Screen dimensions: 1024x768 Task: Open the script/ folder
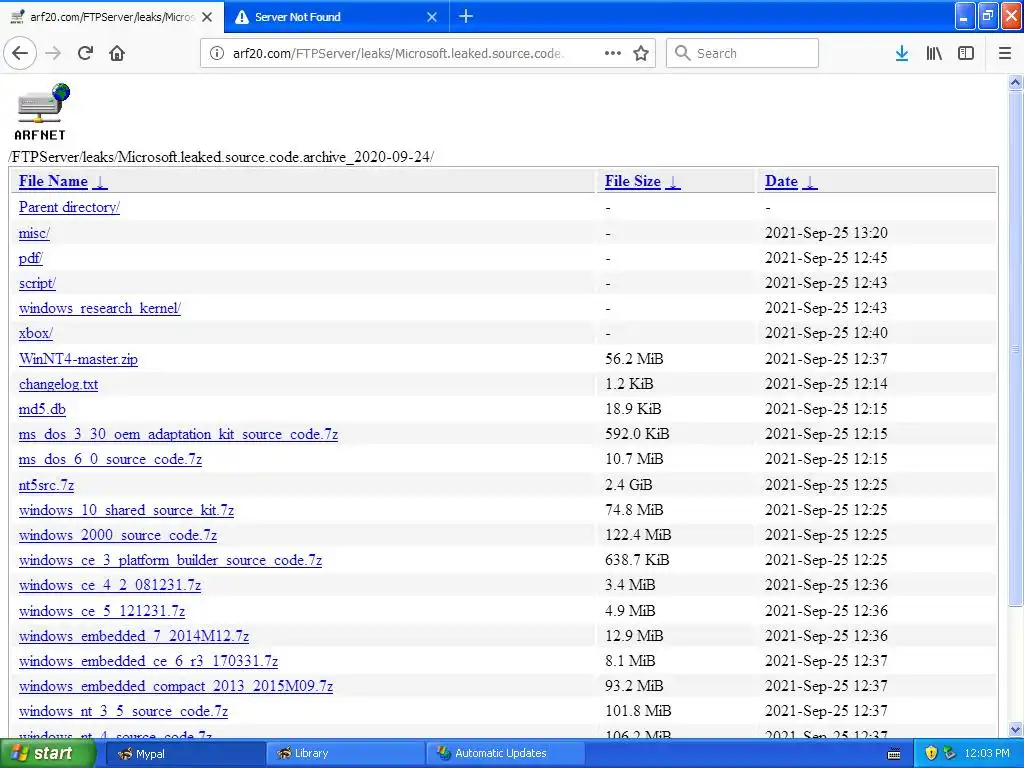[37, 283]
